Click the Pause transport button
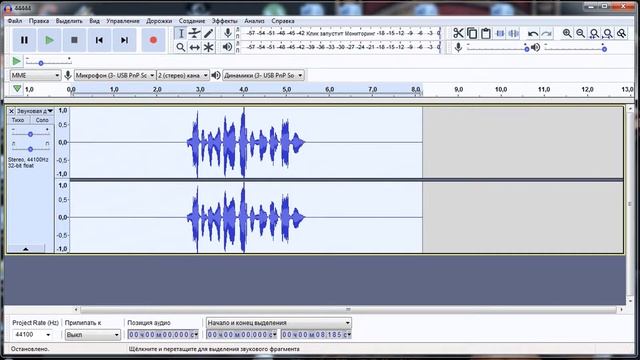 coord(24,40)
